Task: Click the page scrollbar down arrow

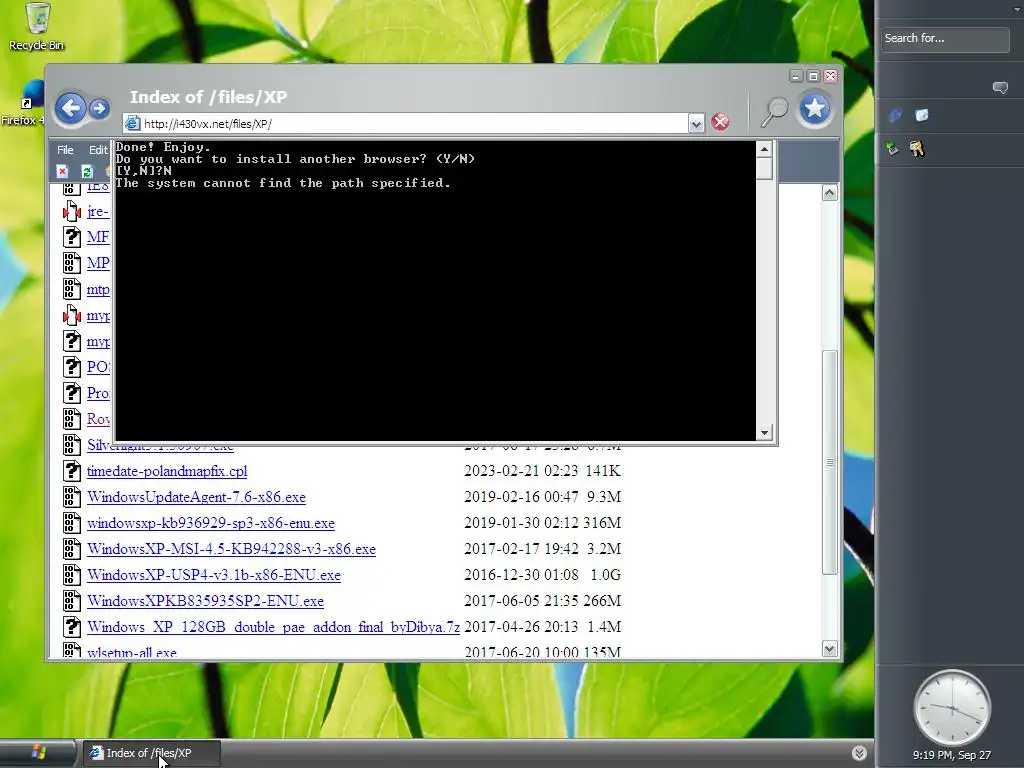Action: (x=829, y=648)
